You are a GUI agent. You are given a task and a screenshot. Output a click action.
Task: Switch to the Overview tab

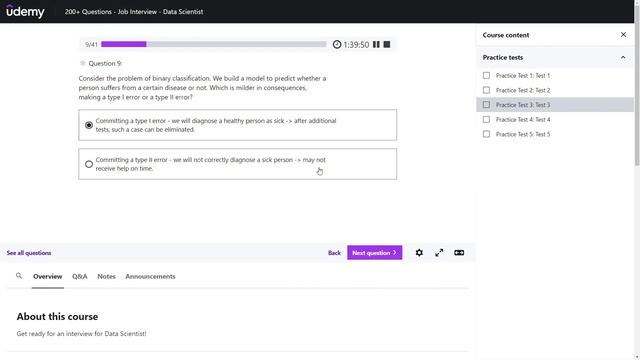tap(48, 276)
